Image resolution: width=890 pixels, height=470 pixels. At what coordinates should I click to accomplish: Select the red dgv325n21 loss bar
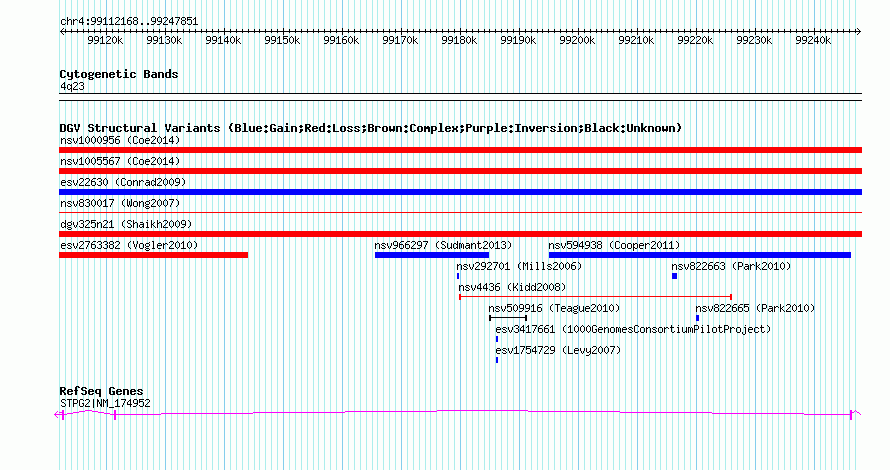[x=460, y=234]
